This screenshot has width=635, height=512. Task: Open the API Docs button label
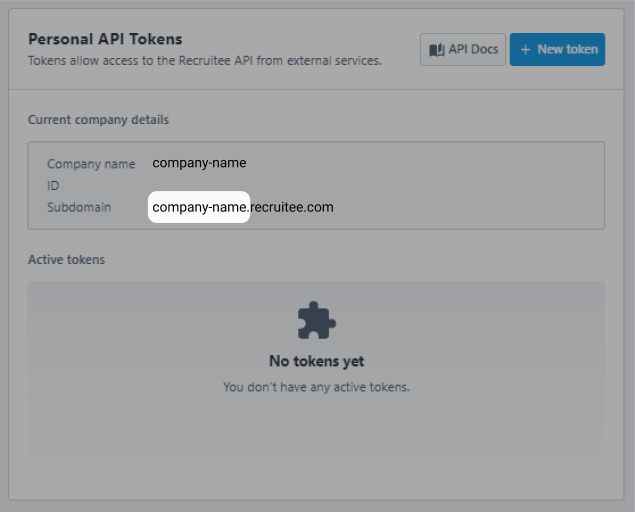[473, 49]
